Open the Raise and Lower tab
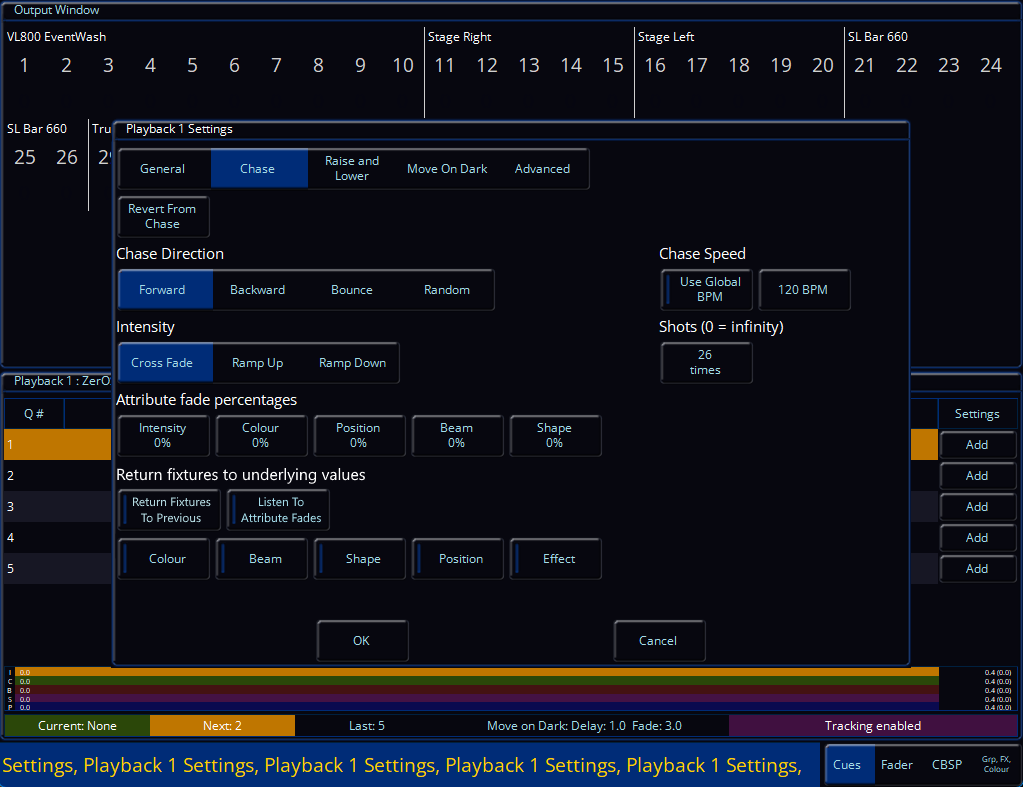The image size is (1023, 787). [352, 169]
